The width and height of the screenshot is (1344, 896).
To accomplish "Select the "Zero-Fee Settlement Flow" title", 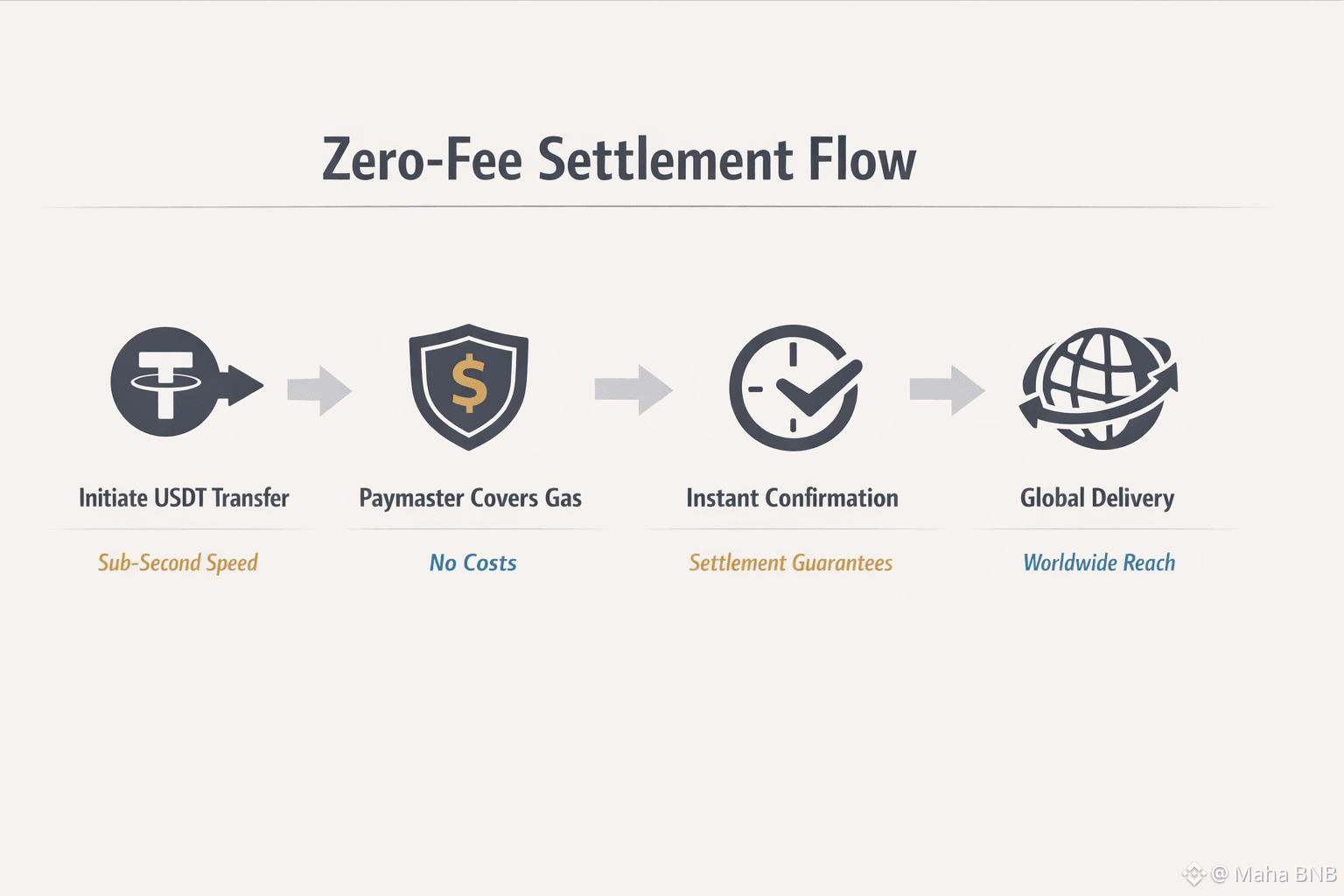I will [x=619, y=159].
